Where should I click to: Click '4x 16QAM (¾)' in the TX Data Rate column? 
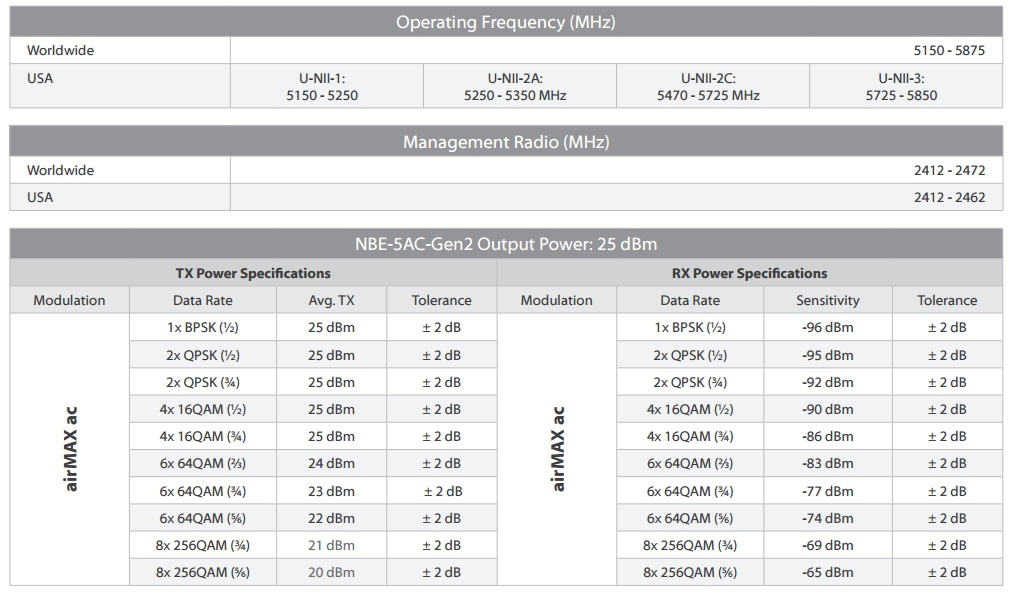[x=203, y=437]
